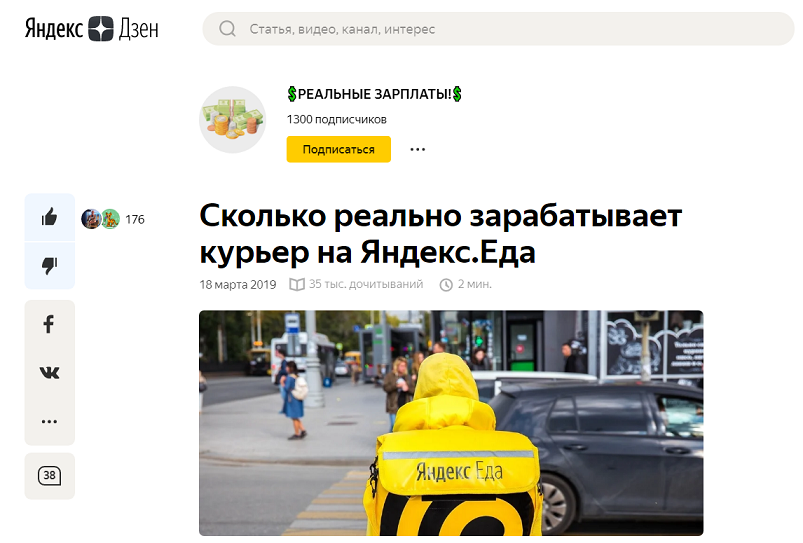Open the Яндекс Еда courier photo
Image resolution: width=803 pixels, height=543 pixels.
click(x=451, y=423)
